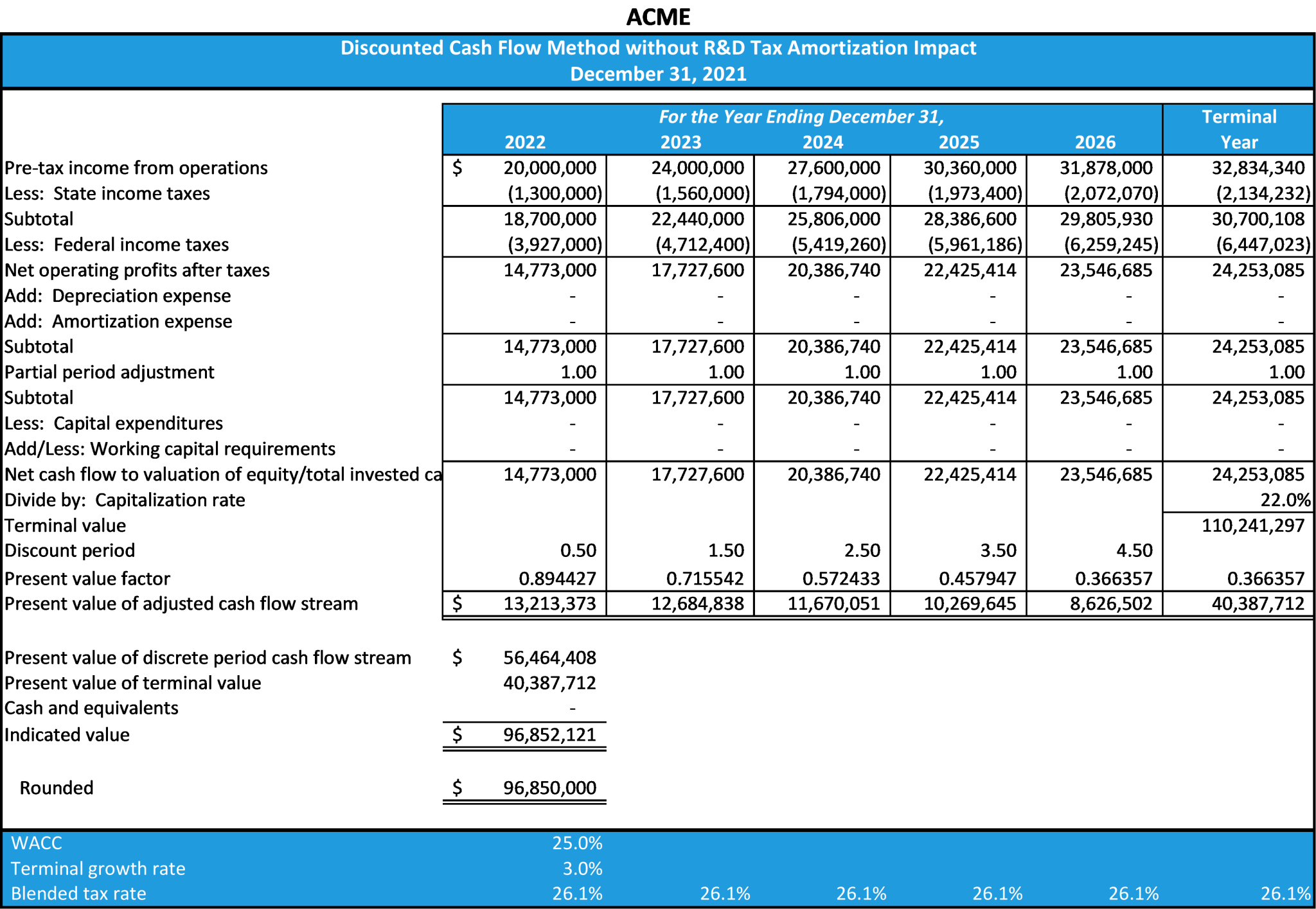1316x909 pixels.
Task: Select the 2024 column header
Action: click(822, 142)
